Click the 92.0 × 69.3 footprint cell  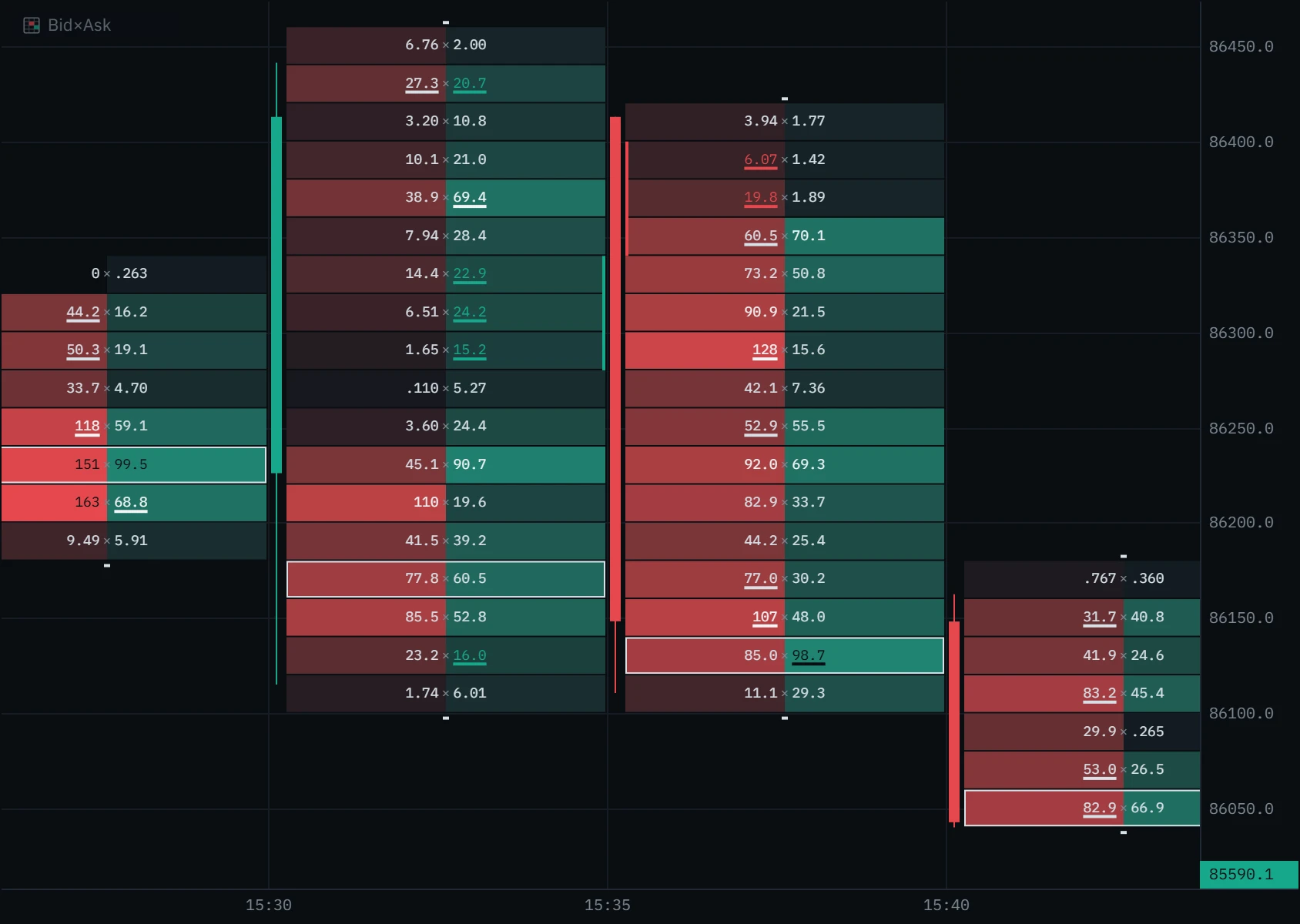785,465
